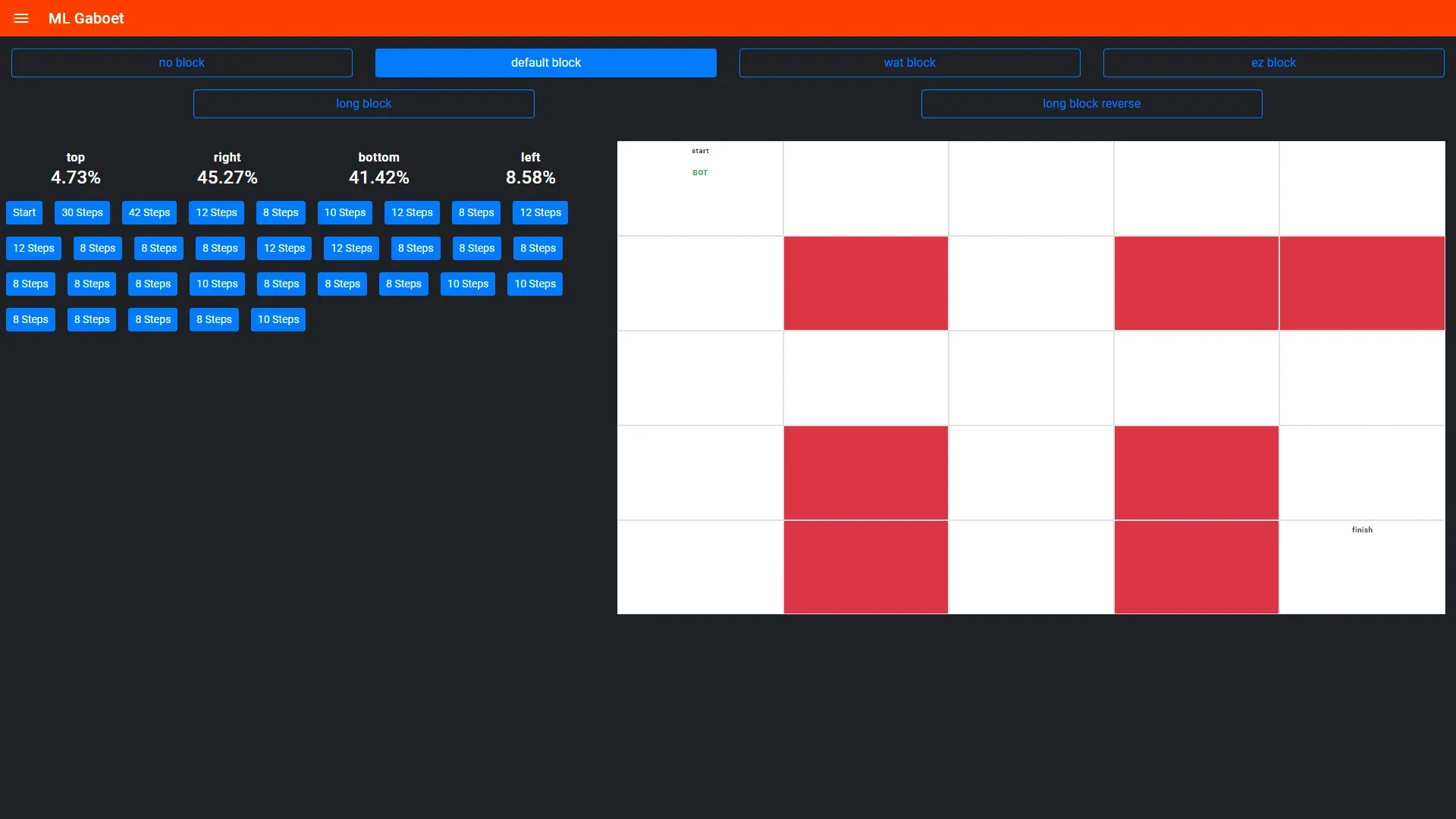This screenshot has width=1456, height=819.
Task: Switch to default block layout
Action: 545,63
